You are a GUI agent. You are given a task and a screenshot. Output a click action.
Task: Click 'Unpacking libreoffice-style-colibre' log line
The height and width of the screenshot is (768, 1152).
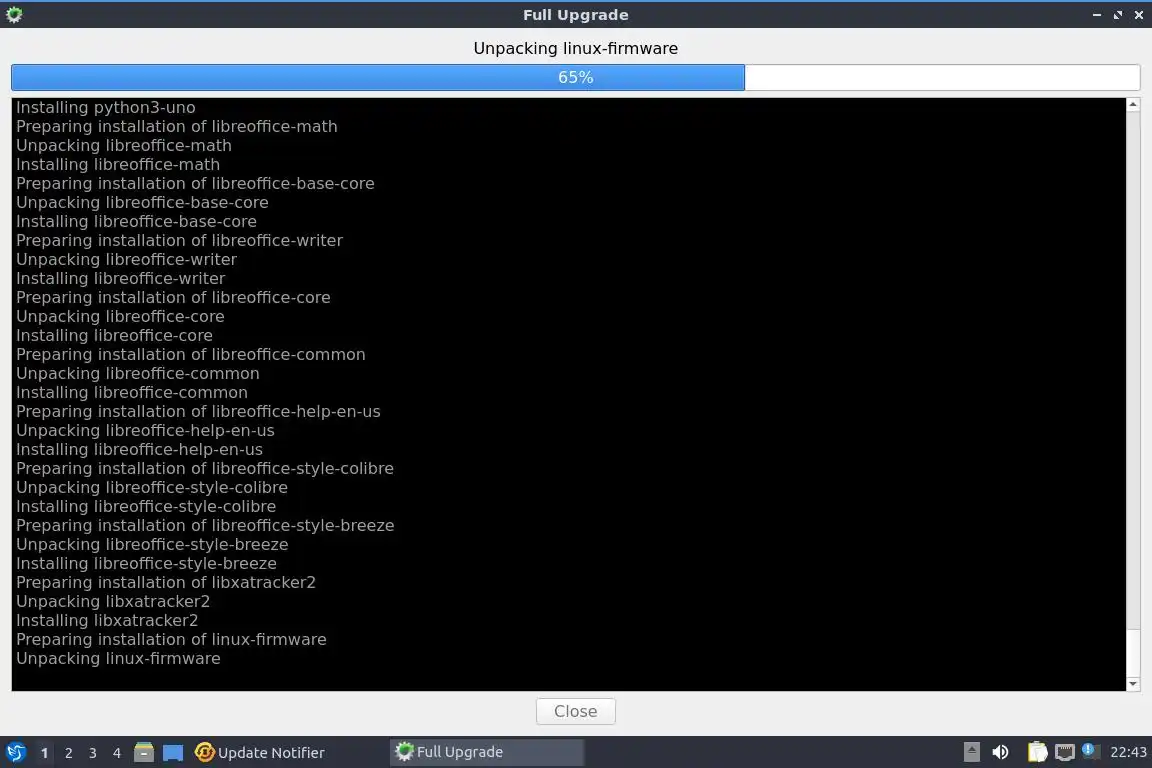tap(152, 488)
